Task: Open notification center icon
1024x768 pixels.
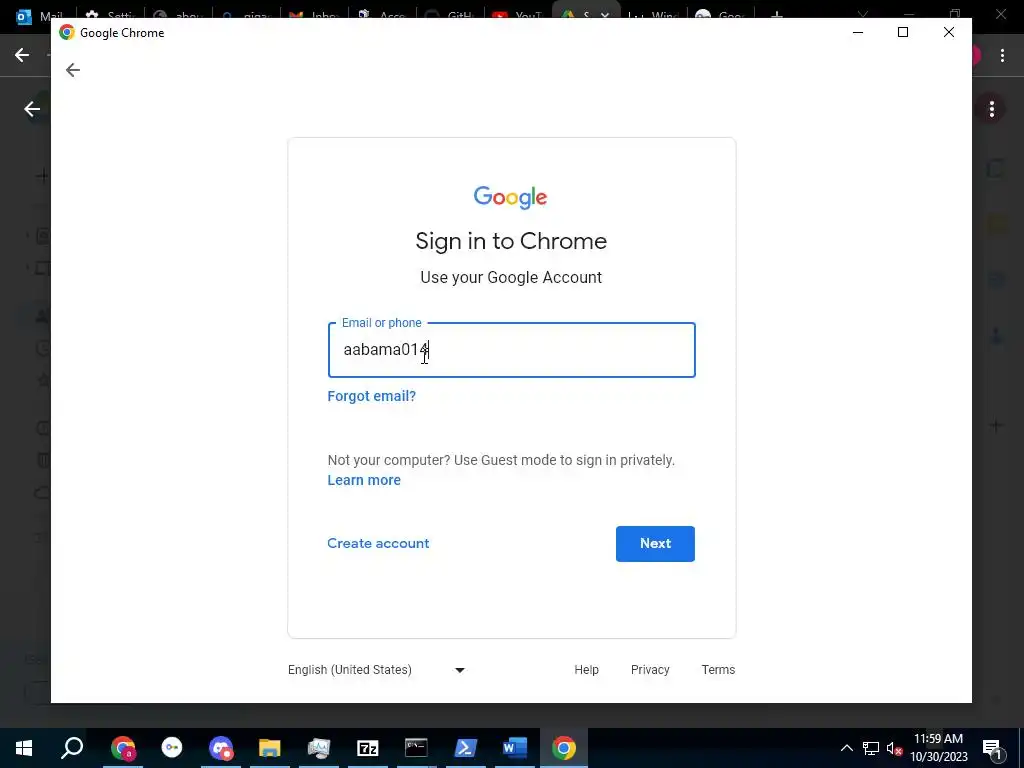Action: tap(991, 748)
